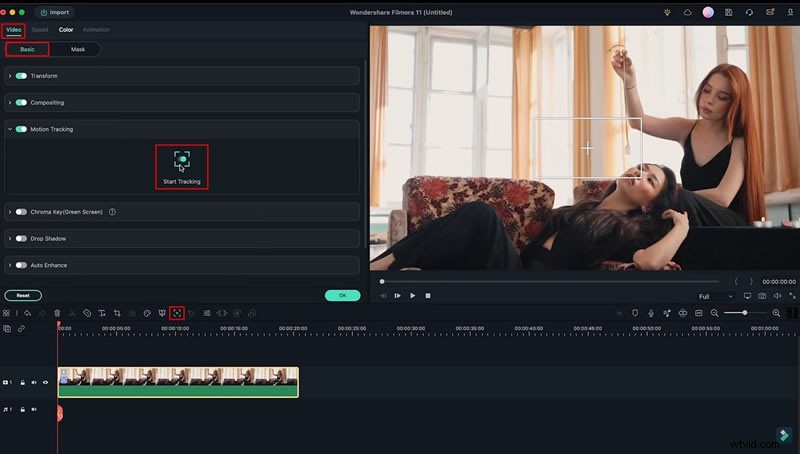Click the save project disk icon
This screenshot has width=800, height=454.
(729, 12)
